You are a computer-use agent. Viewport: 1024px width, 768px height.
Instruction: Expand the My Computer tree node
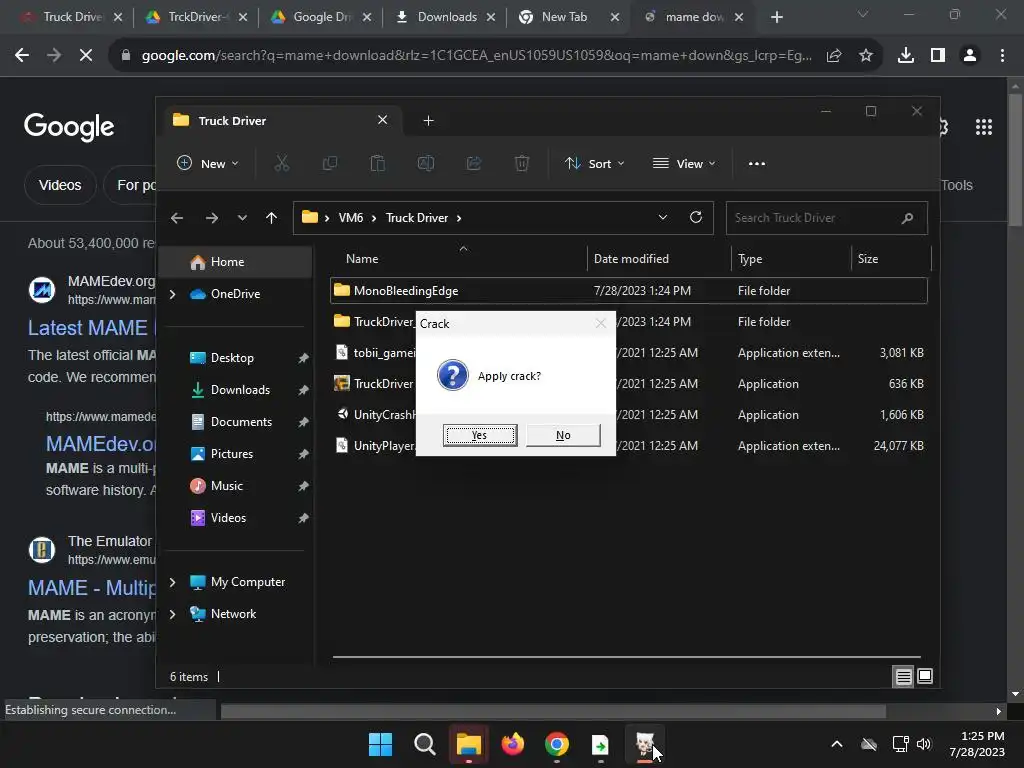point(173,582)
